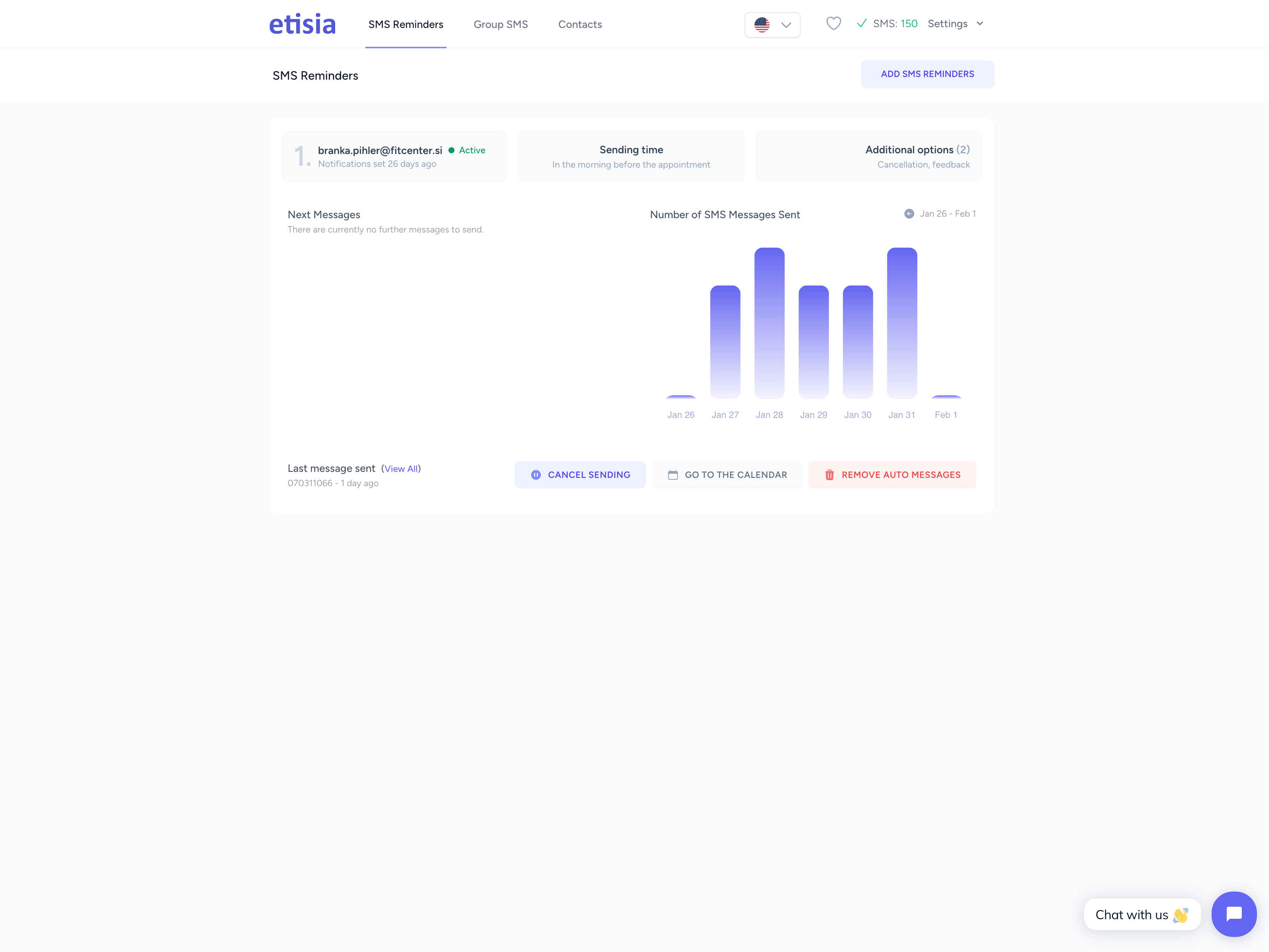Click the Jan 26 - Feb 1 date range
The width and height of the screenshot is (1269, 952).
(x=948, y=214)
